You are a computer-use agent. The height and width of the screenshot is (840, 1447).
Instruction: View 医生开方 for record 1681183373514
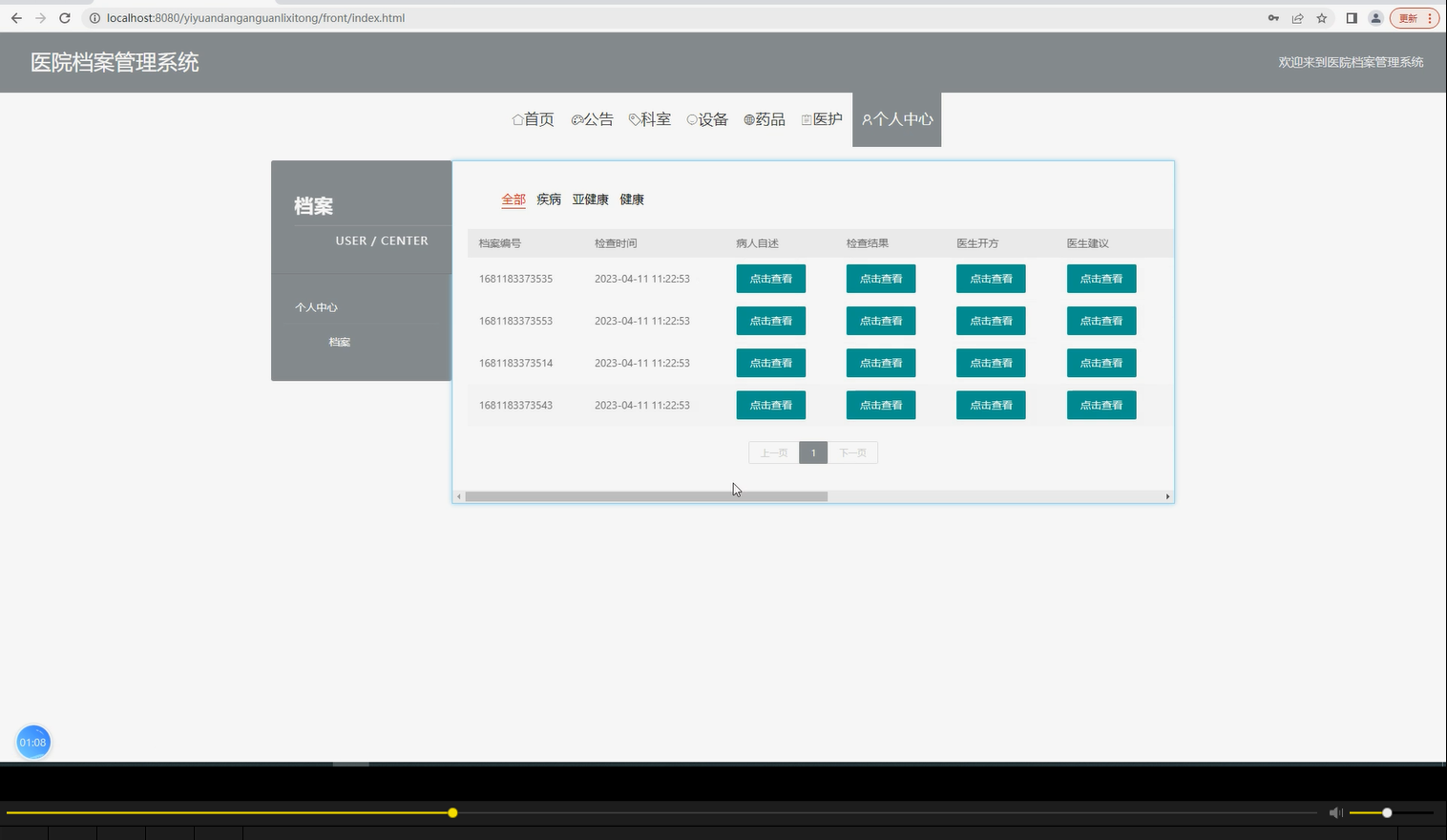991,363
